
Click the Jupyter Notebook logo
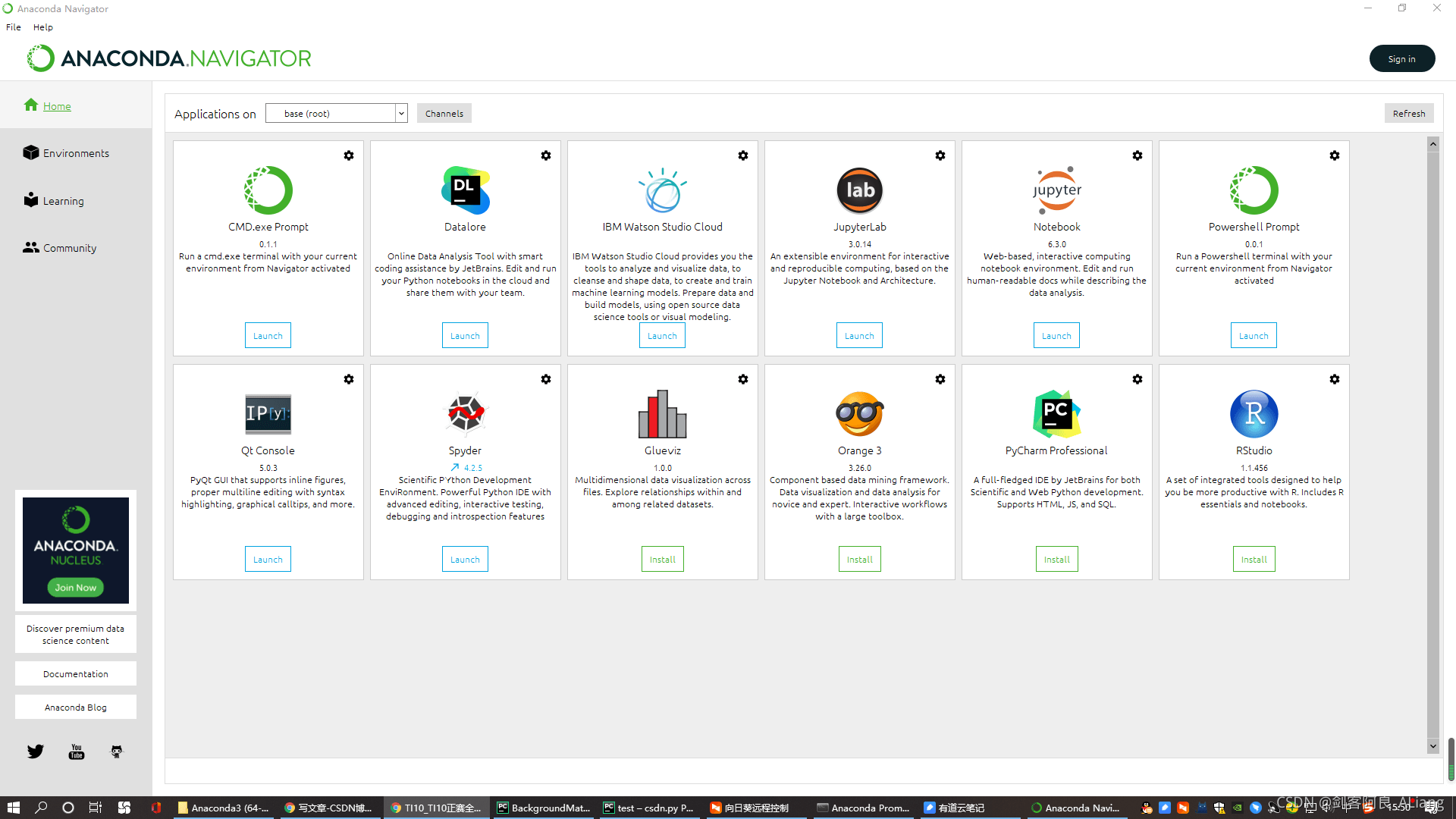(1057, 190)
